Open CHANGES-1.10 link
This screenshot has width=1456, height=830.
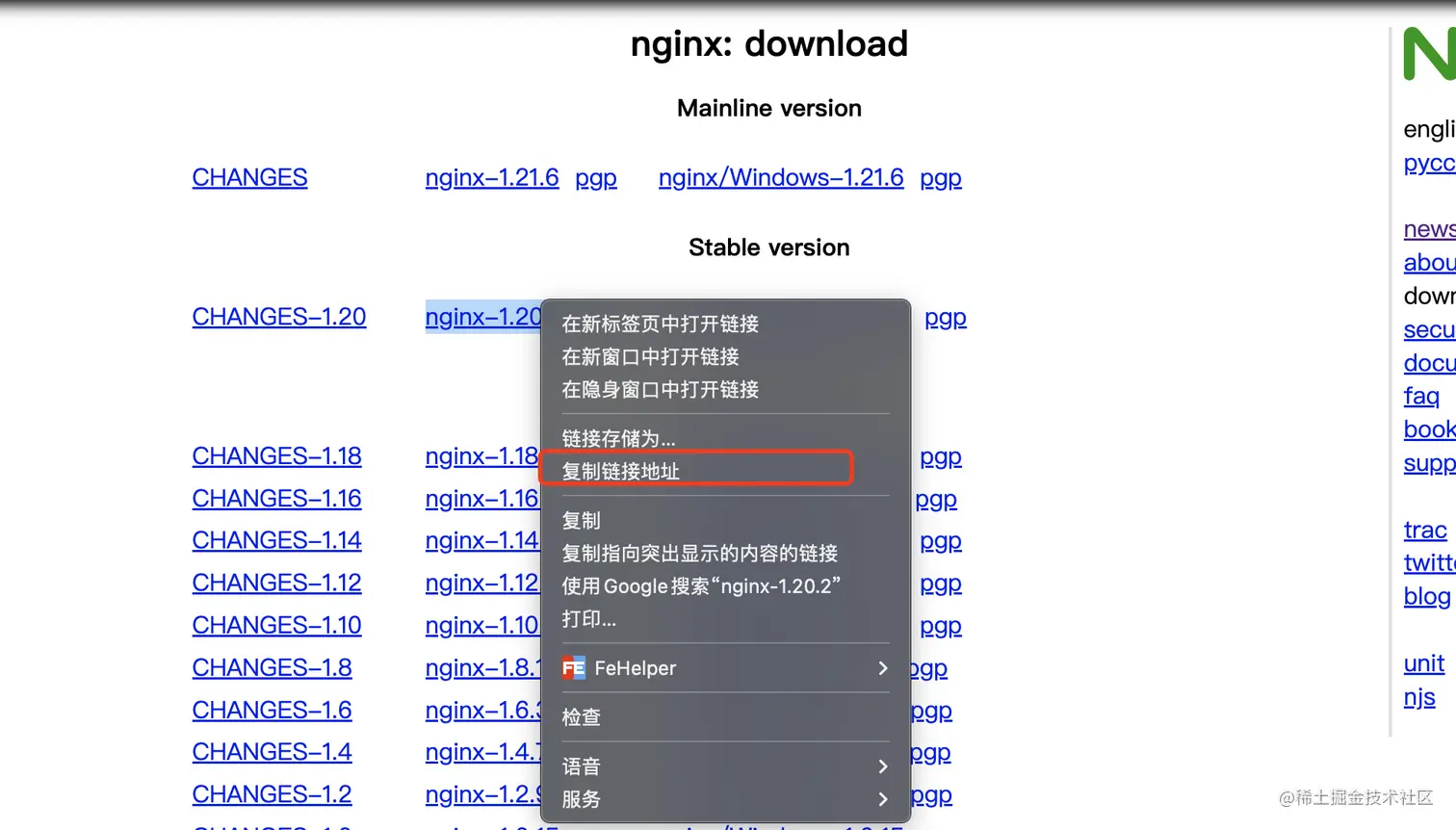click(276, 626)
